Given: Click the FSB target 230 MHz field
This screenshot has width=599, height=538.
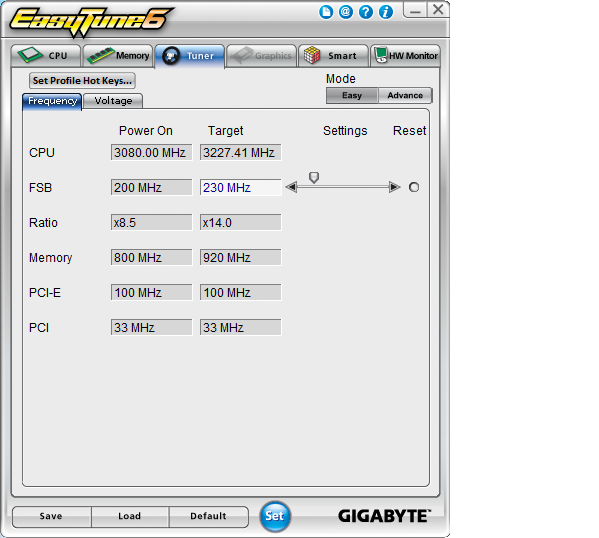Looking at the screenshot, I should (241, 188).
